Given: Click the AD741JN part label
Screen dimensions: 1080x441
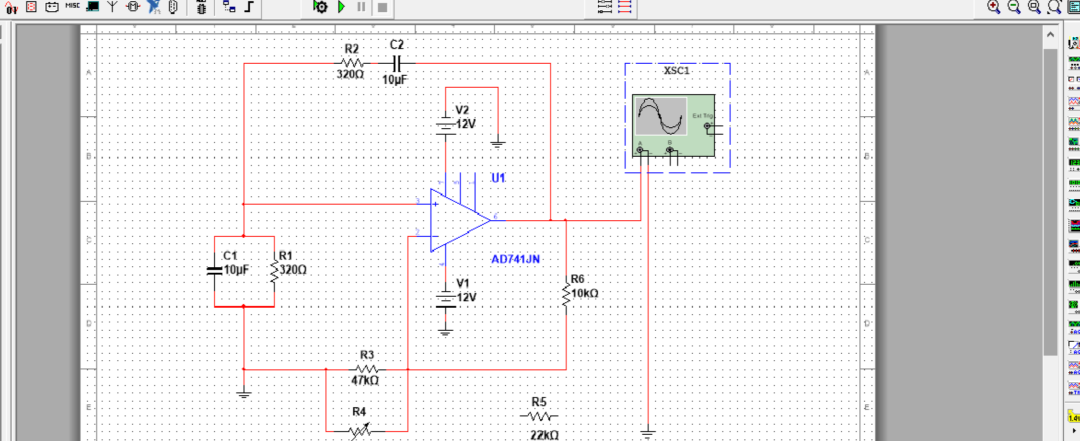Looking at the screenshot, I should click(x=515, y=260).
